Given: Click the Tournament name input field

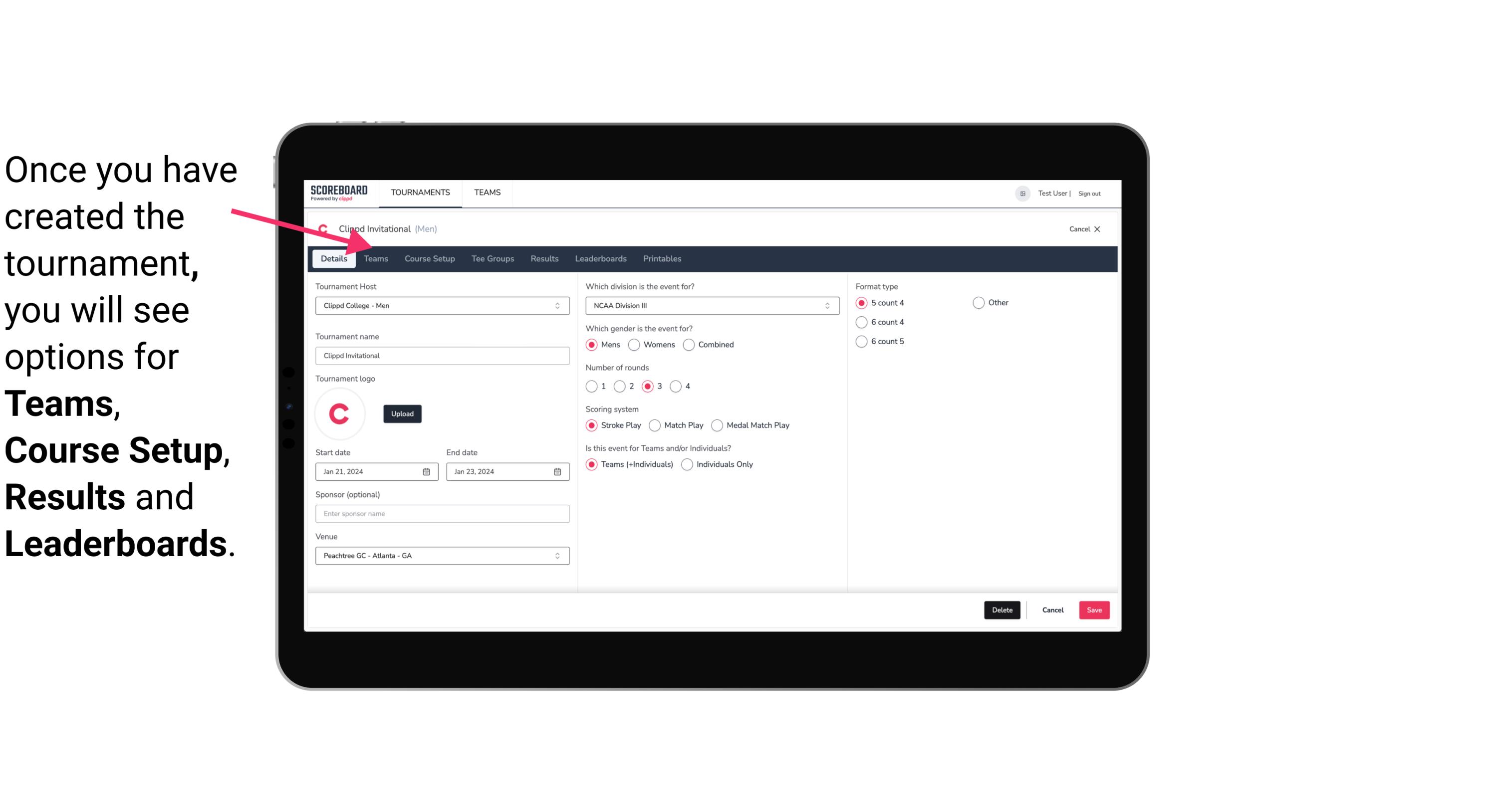Looking at the screenshot, I should (442, 355).
